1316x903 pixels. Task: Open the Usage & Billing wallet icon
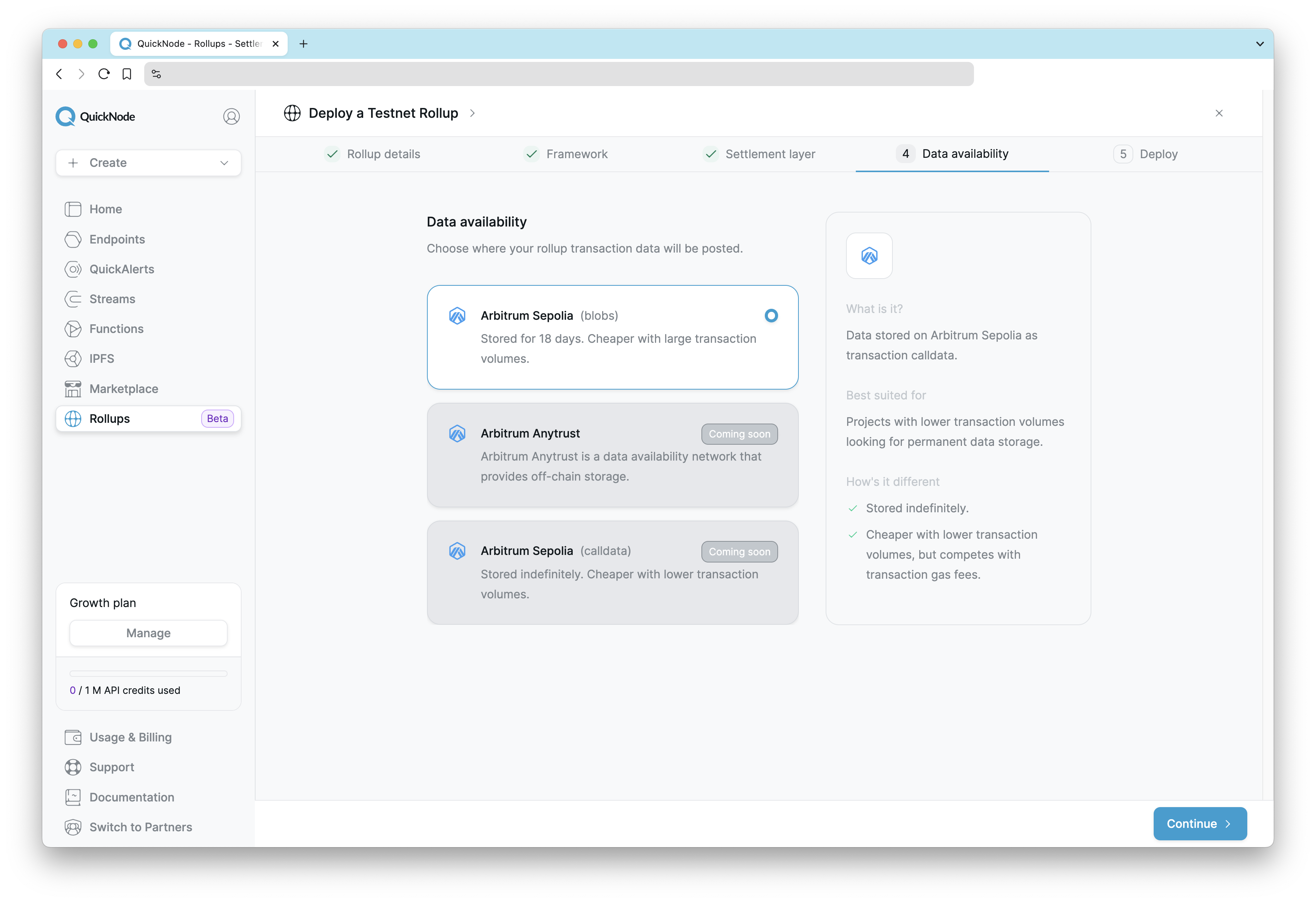[x=73, y=737]
